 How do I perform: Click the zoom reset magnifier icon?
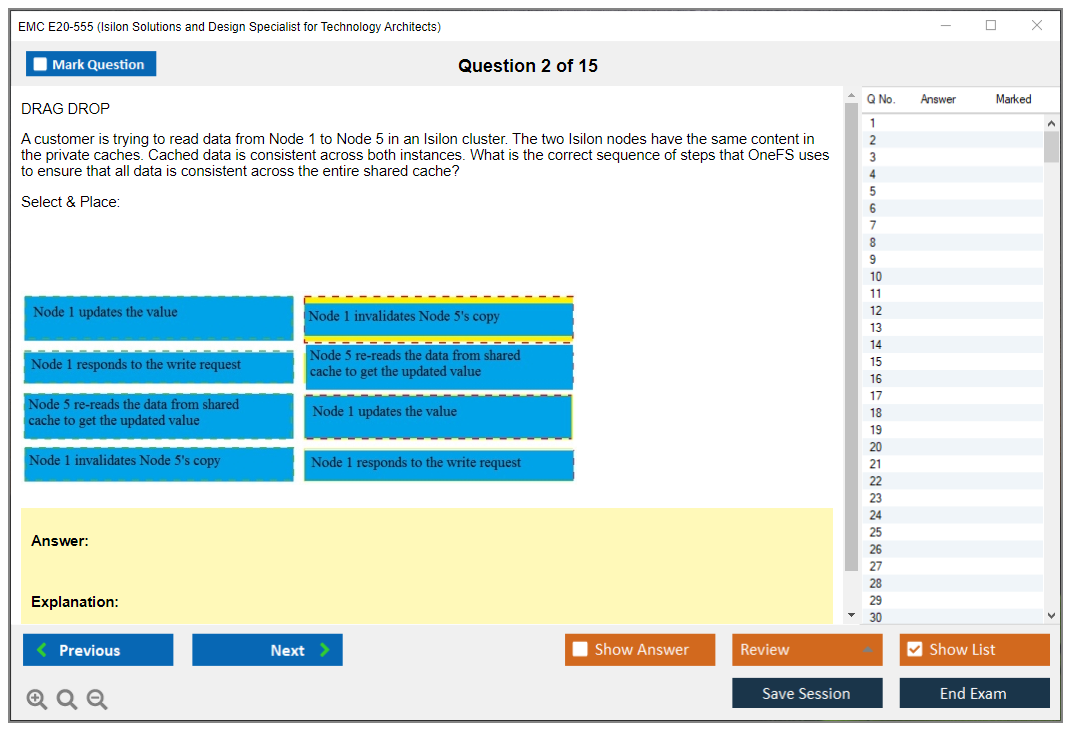tap(67, 700)
